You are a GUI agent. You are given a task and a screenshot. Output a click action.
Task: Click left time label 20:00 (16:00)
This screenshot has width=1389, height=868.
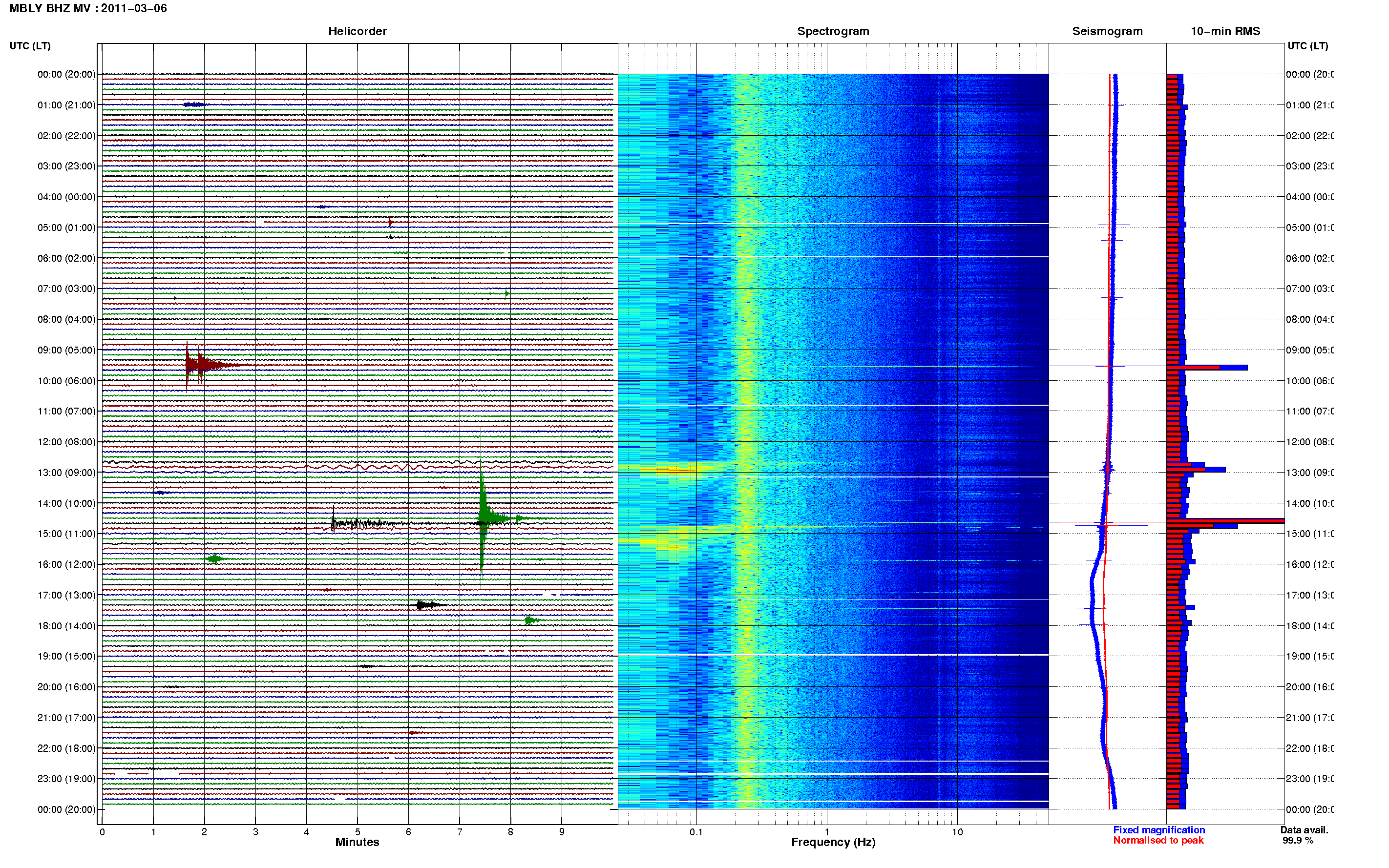[66, 686]
